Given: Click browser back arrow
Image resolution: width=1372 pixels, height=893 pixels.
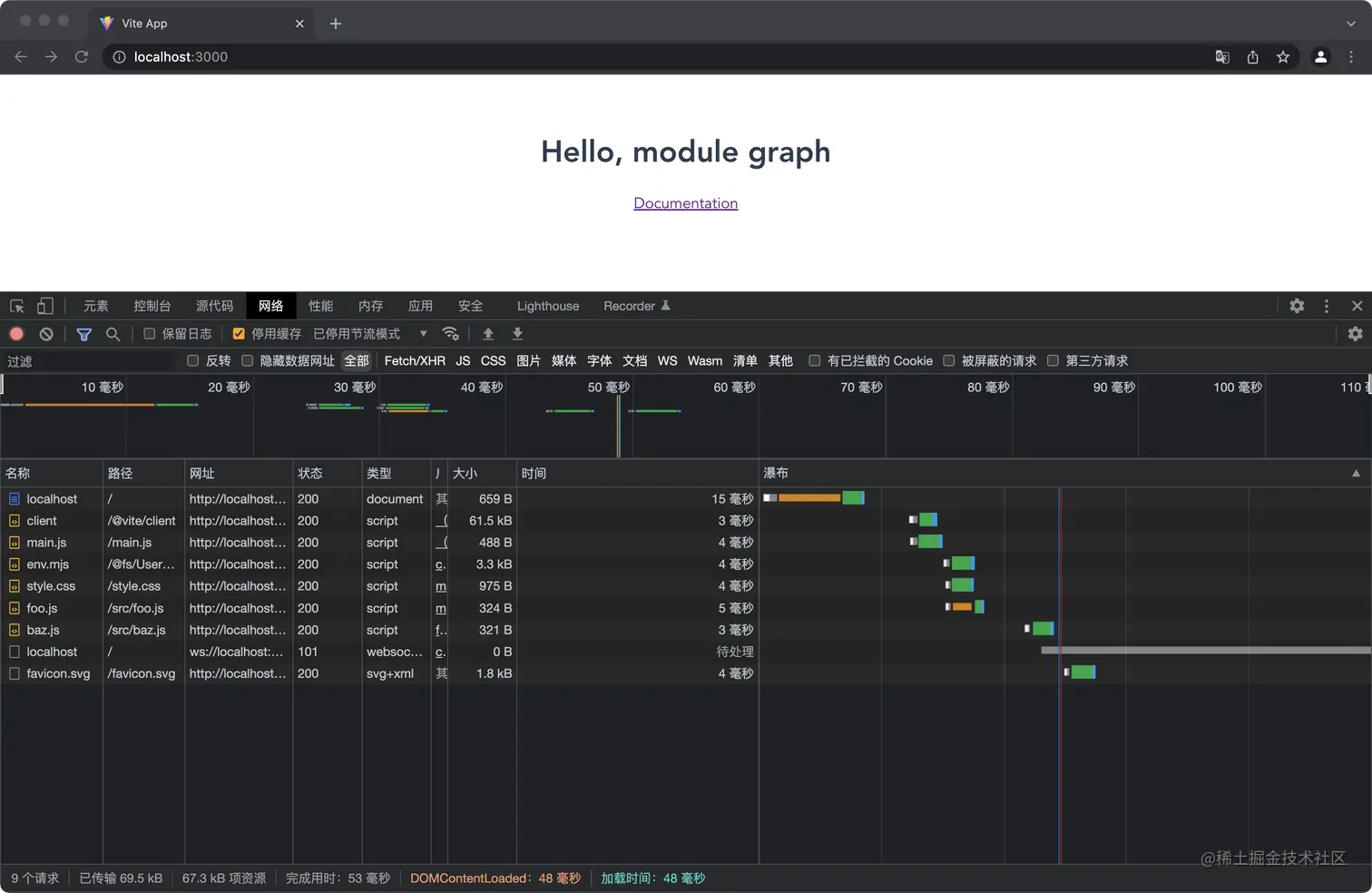Looking at the screenshot, I should pos(21,56).
